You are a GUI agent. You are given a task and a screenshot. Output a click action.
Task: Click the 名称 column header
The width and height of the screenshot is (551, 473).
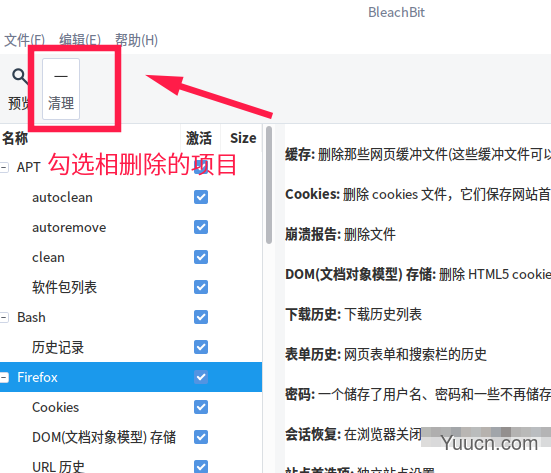(90, 138)
